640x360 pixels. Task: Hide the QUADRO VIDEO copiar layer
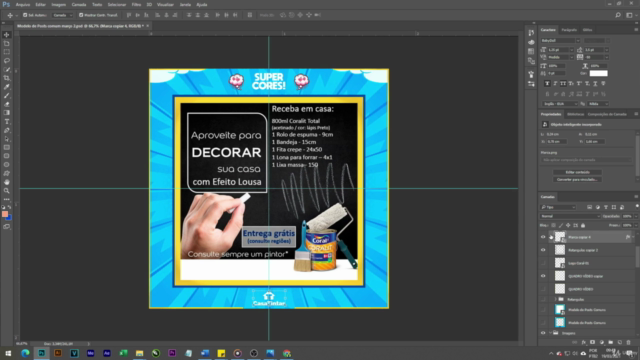click(x=543, y=276)
